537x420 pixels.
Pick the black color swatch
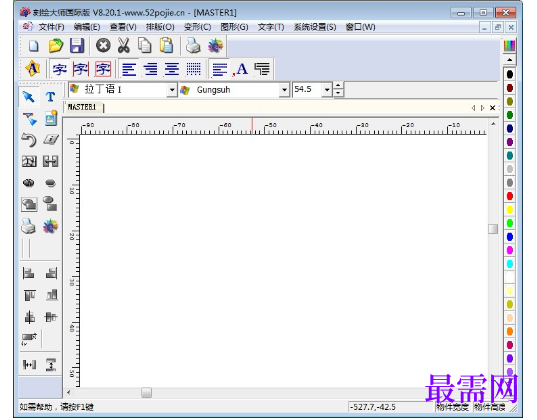(x=510, y=74)
